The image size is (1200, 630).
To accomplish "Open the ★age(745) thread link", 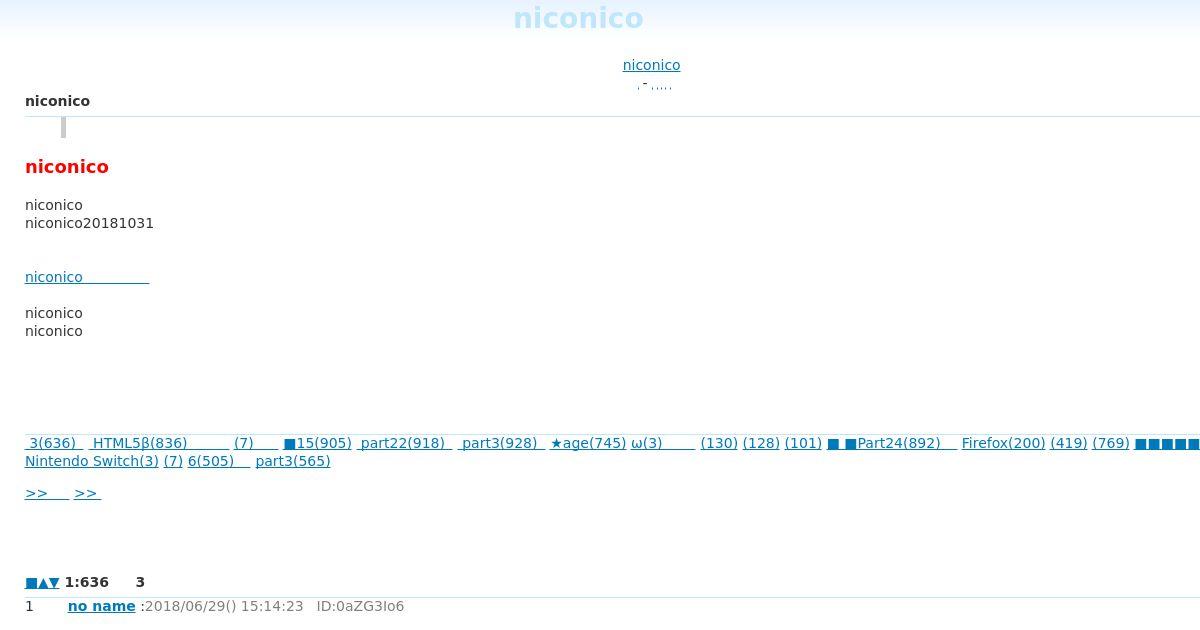I will (x=588, y=443).
